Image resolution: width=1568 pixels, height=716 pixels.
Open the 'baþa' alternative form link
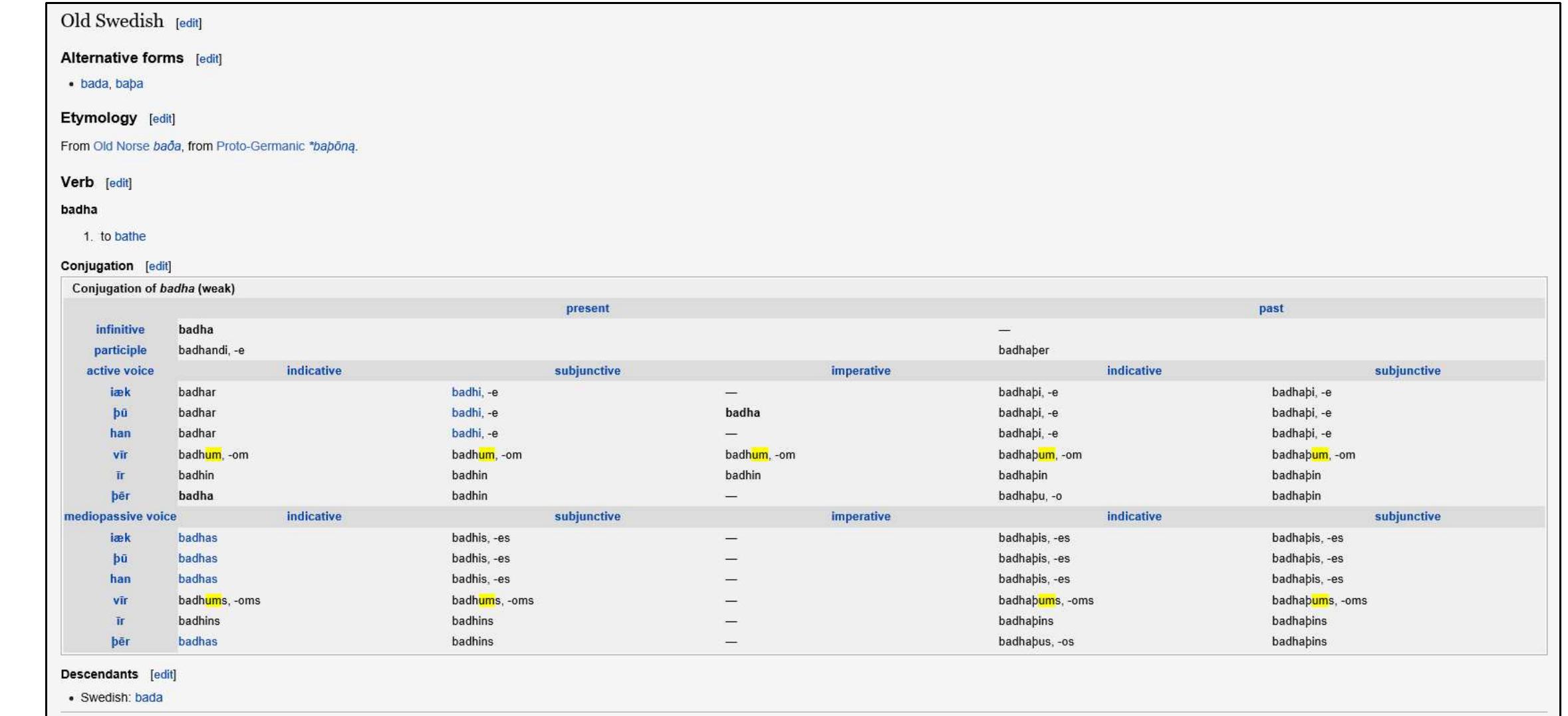click(129, 84)
